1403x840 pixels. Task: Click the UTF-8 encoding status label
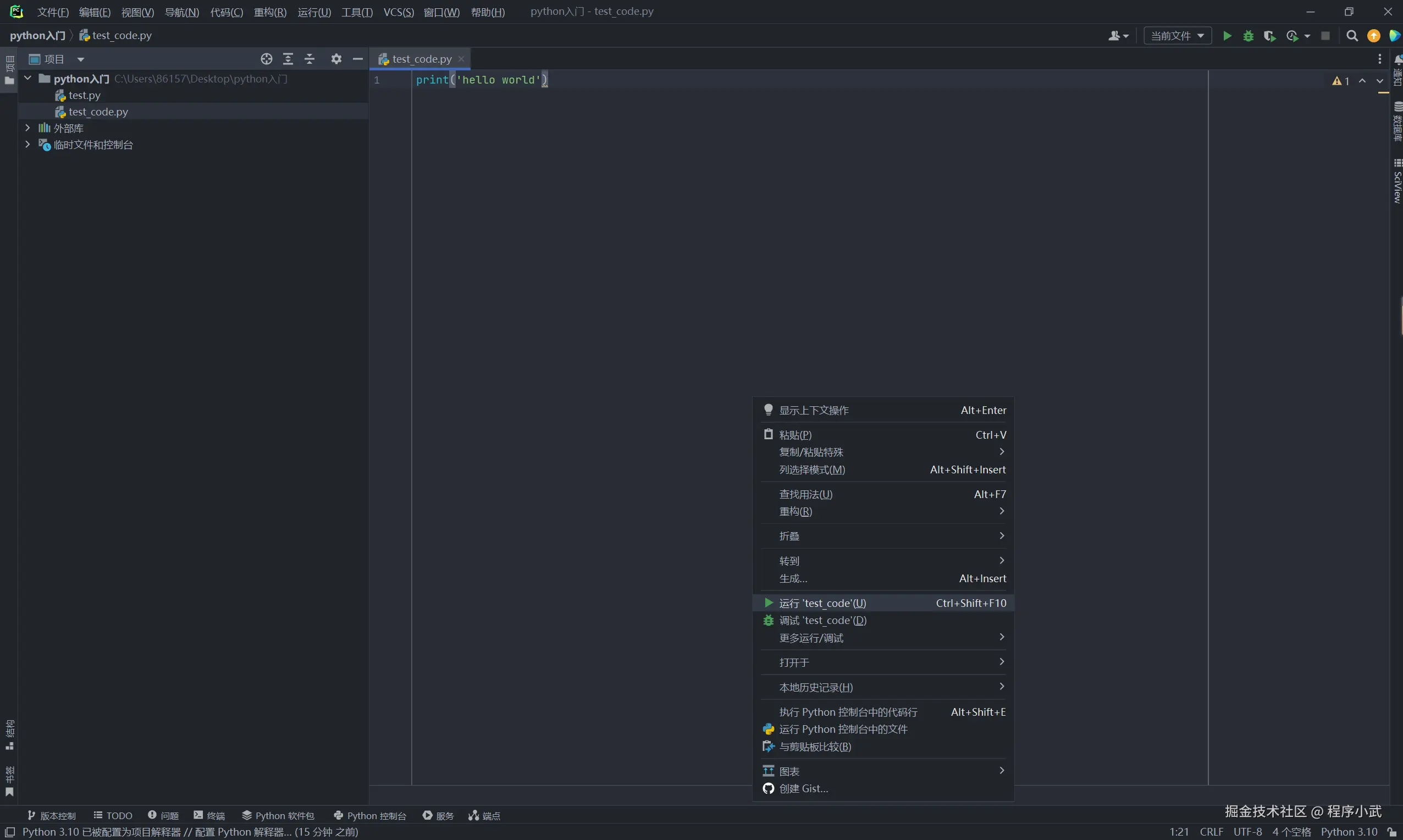click(x=1247, y=832)
